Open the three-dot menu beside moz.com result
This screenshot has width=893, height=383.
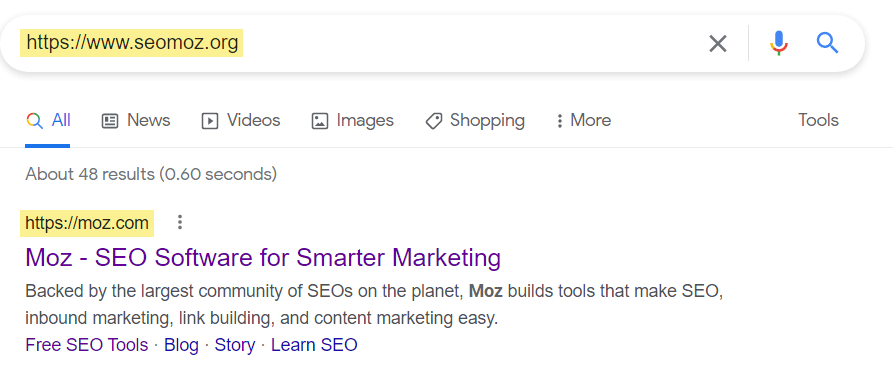click(180, 222)
